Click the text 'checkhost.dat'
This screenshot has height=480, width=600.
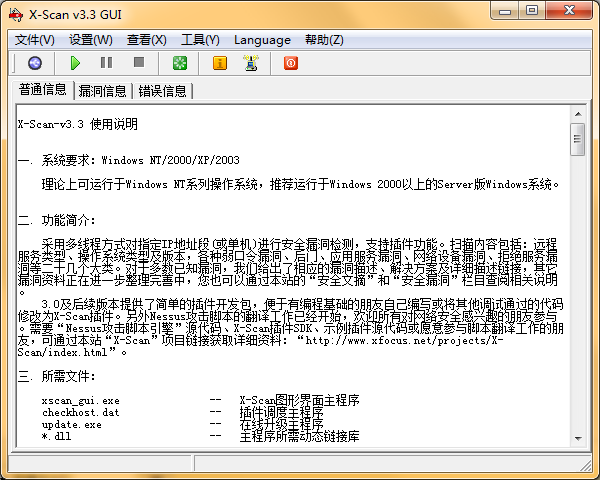81,413
